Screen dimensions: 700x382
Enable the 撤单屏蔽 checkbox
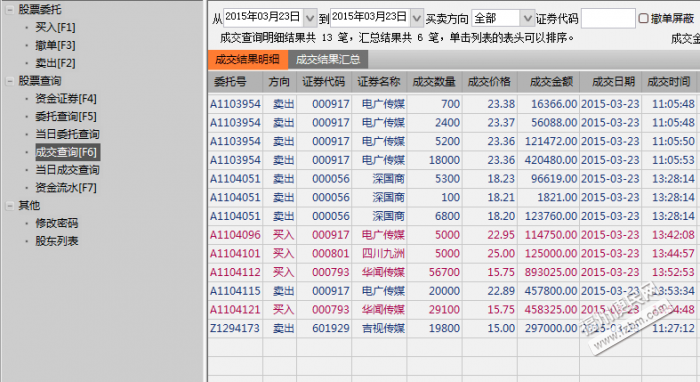643,18
